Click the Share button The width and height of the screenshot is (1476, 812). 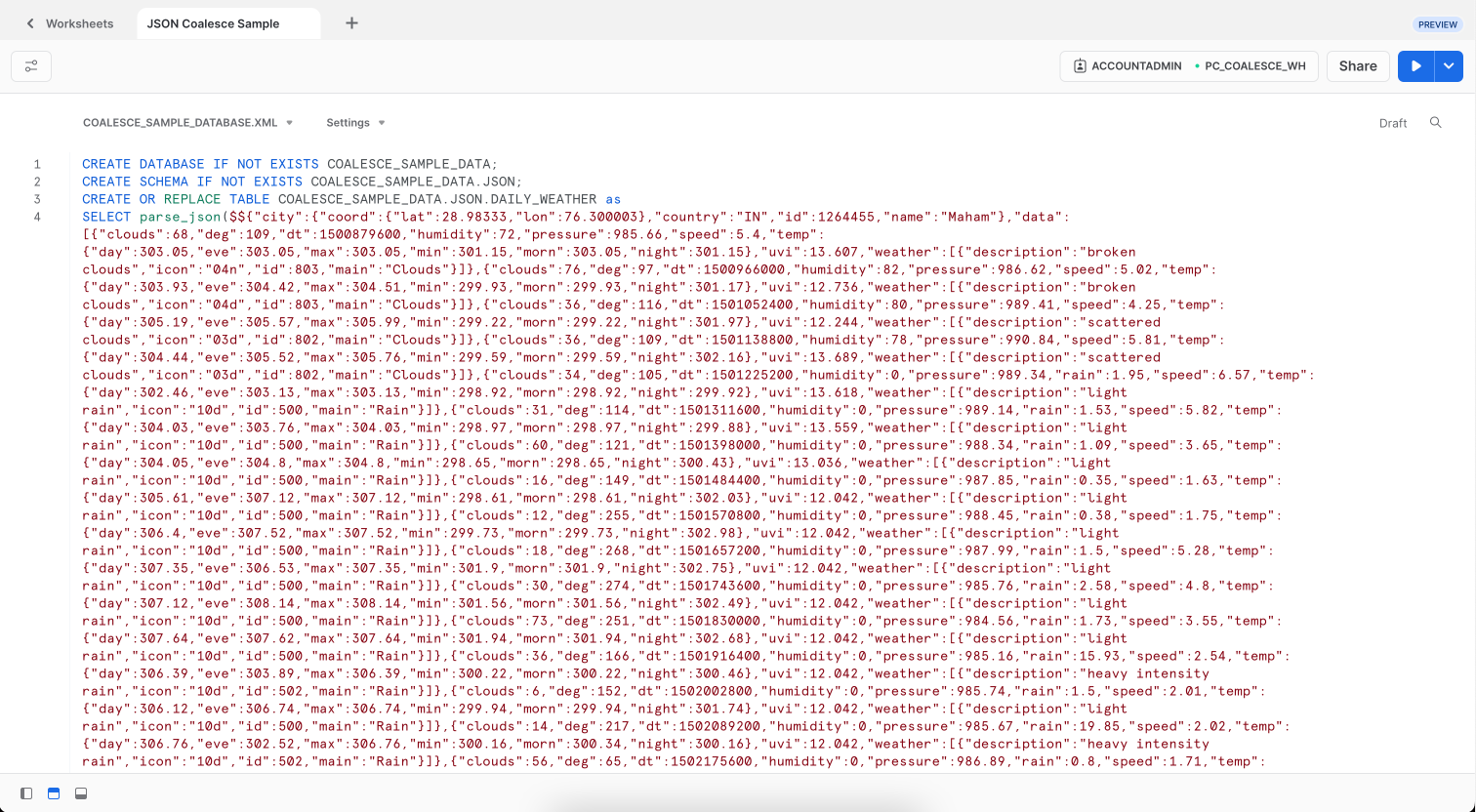1358,66
